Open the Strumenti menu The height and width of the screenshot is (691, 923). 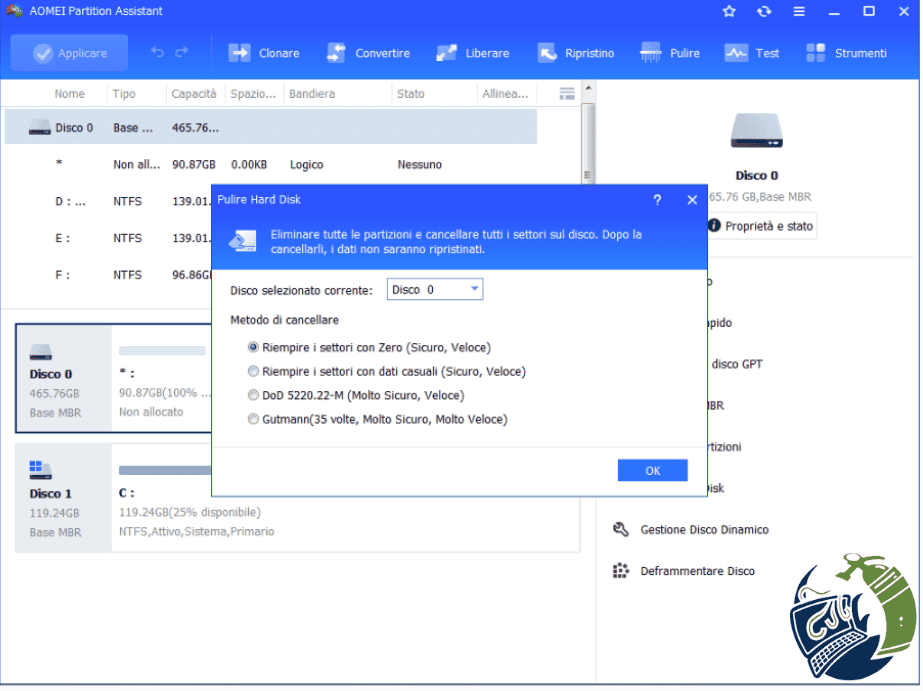[846, 53]
